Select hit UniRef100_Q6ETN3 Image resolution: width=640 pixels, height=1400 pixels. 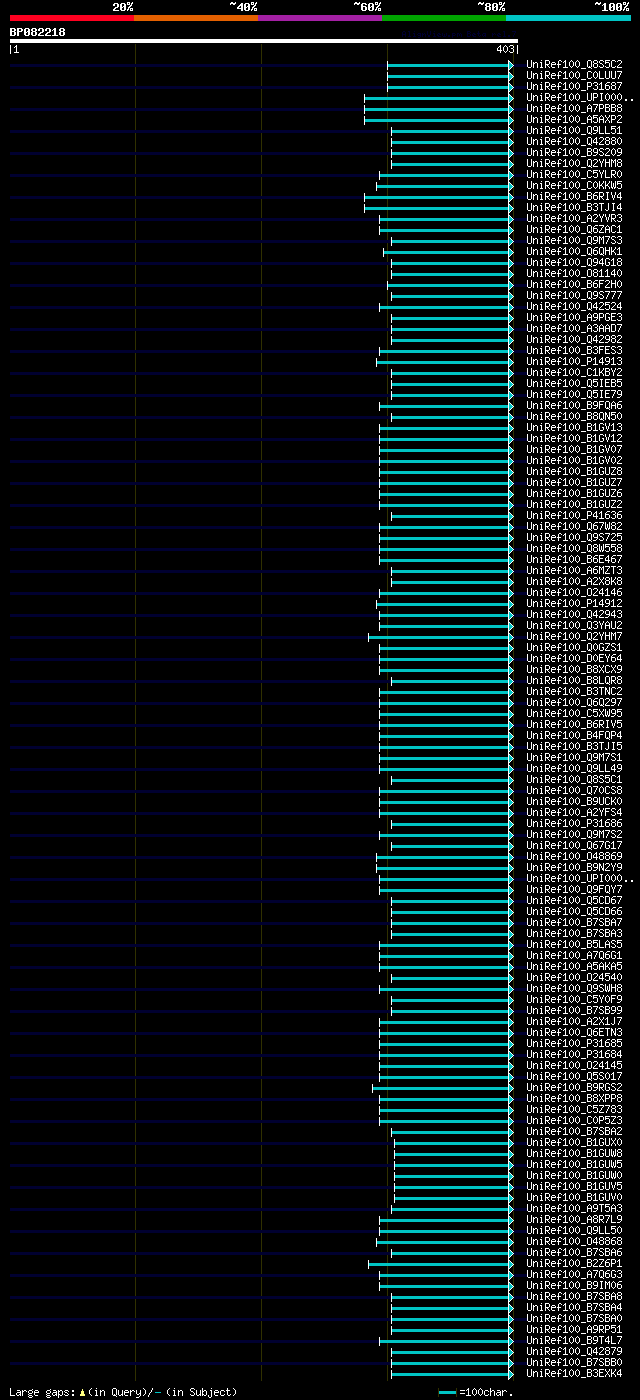[x=574, y=1032]
